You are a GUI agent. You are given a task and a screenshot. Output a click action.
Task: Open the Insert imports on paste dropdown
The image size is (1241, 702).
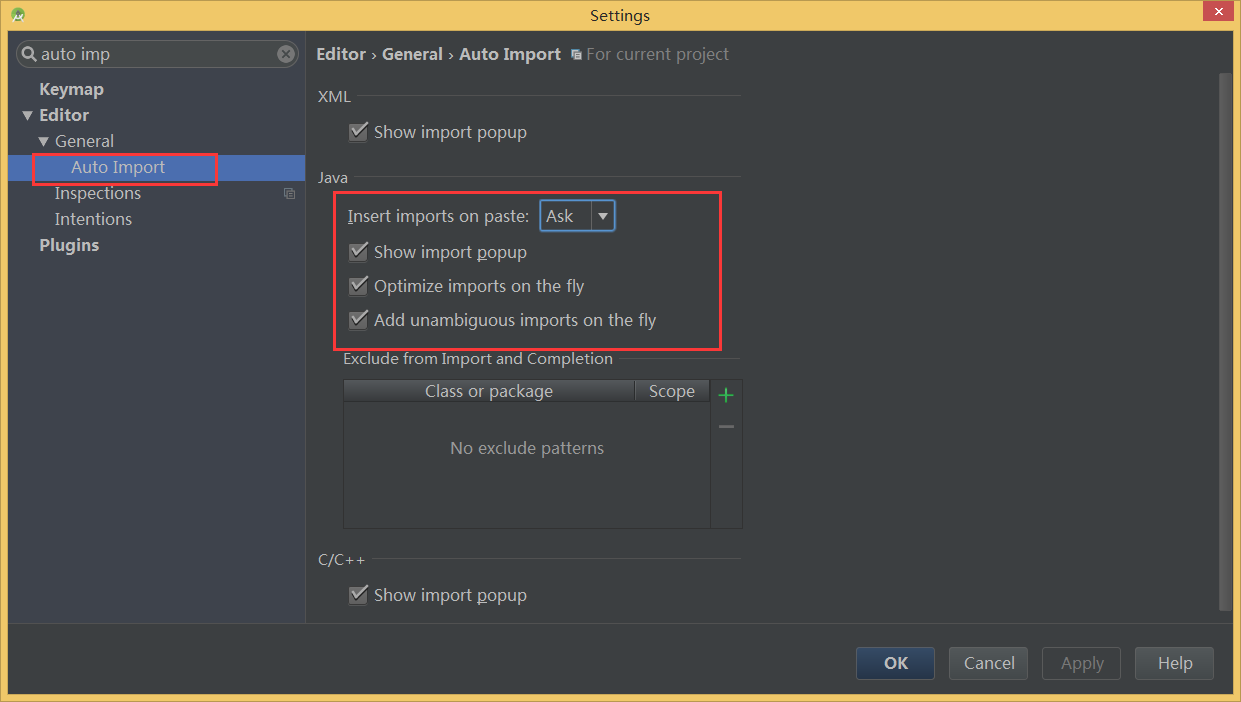[x=577, y=216]
